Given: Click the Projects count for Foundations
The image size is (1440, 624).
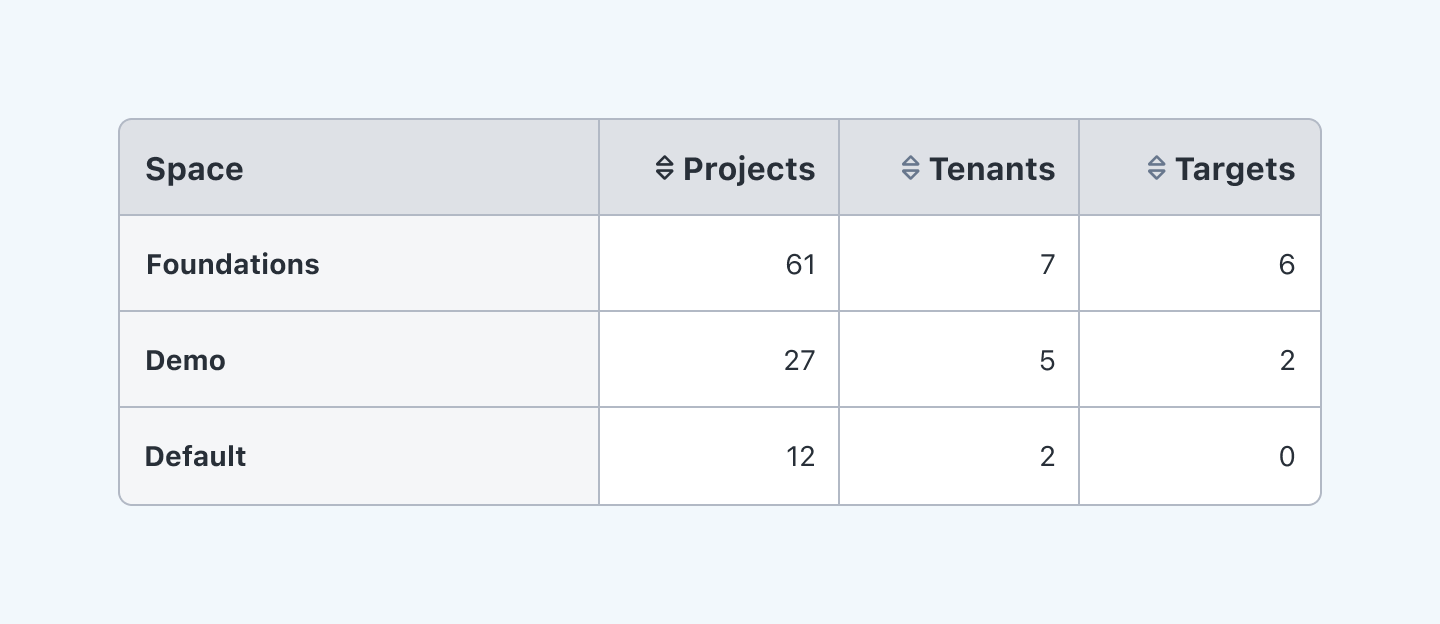Looking at the screenshot, I should coord(801,264).
